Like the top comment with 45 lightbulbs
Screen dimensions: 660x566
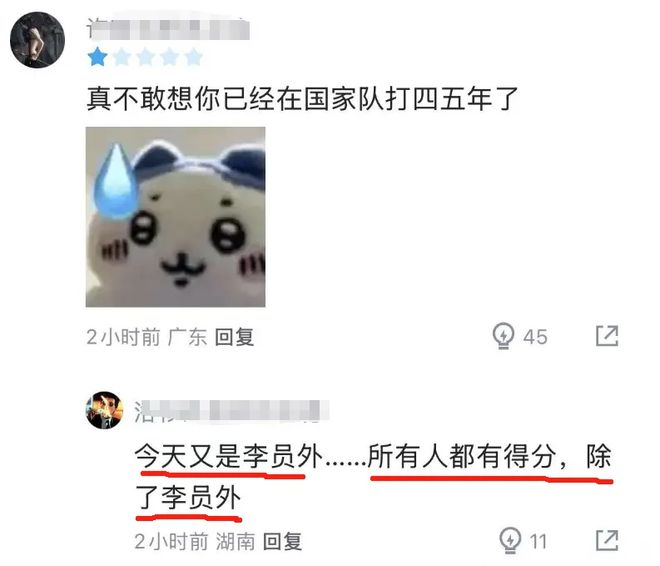pyautogui.click(x=503, y=336)
